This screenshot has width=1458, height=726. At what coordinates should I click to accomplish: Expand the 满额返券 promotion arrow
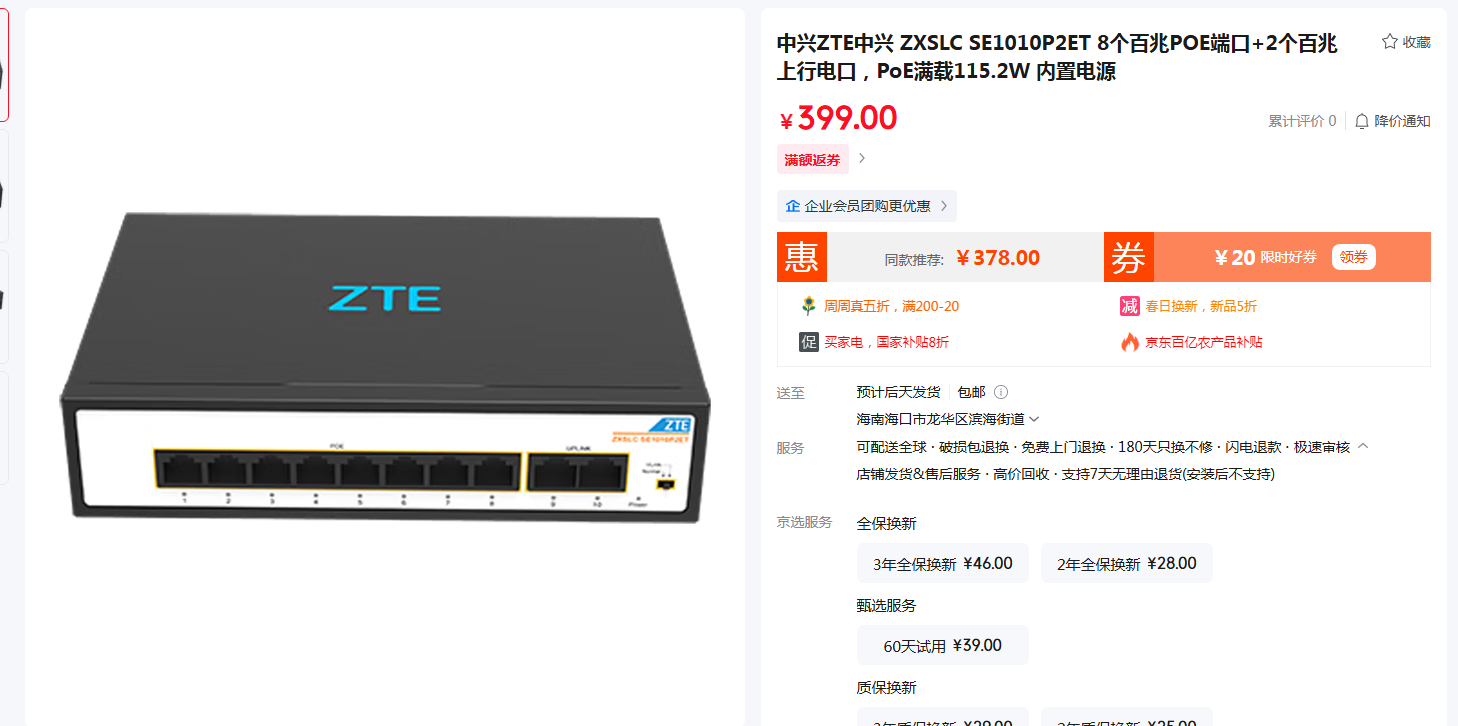tap(862, 158)
